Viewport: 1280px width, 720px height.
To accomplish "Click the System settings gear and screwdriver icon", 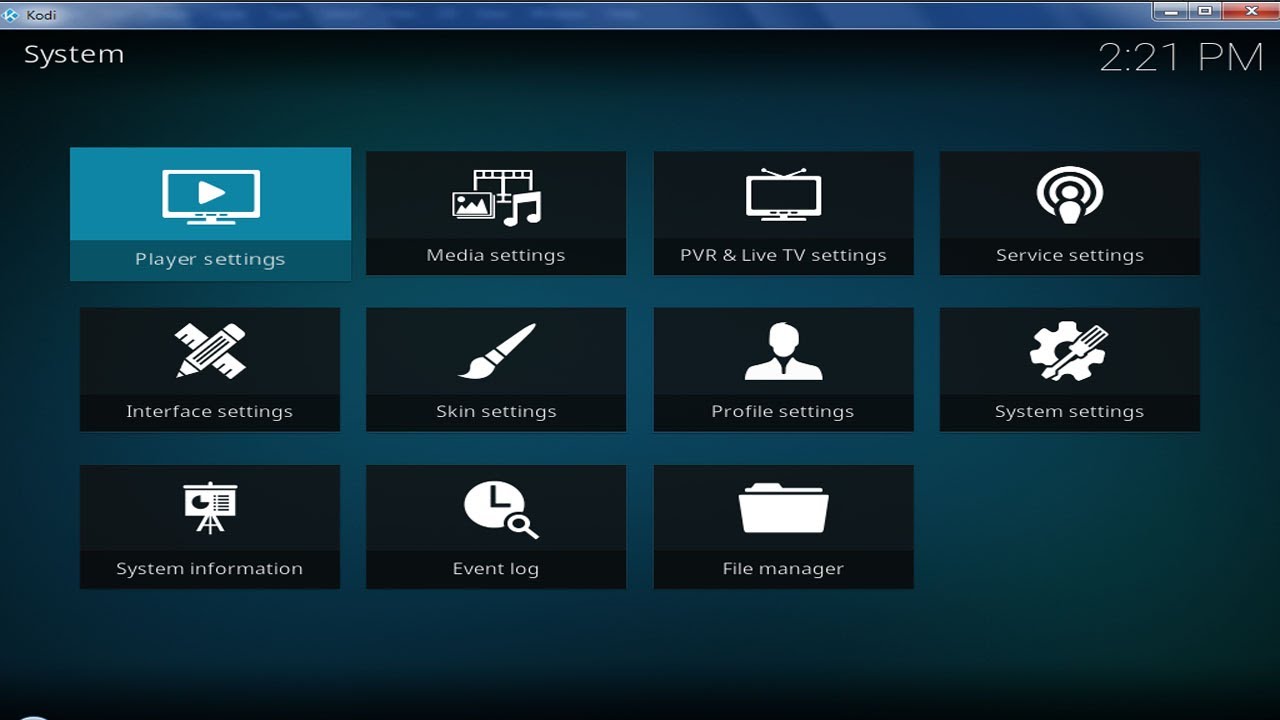I will click(1069, 351).
